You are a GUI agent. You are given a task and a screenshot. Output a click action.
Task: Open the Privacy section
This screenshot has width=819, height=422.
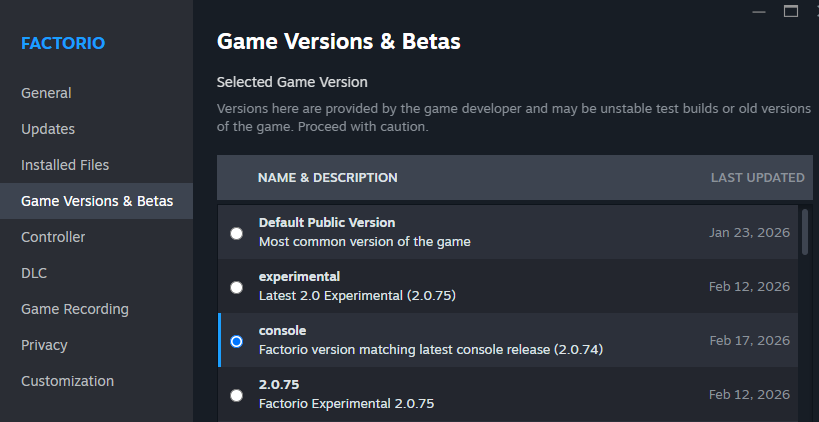pos(44,345)
